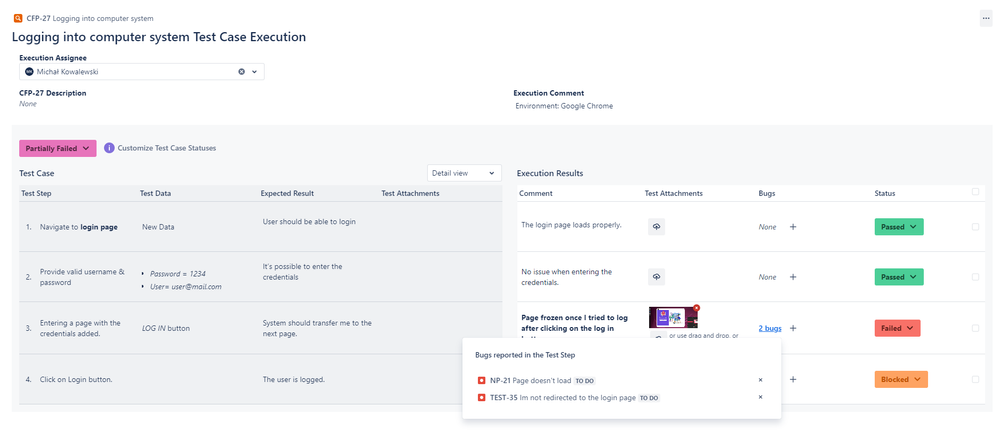The image size is (999, 436).
Task: Change the second row Passed status dropdown
Action: (899, 277)
